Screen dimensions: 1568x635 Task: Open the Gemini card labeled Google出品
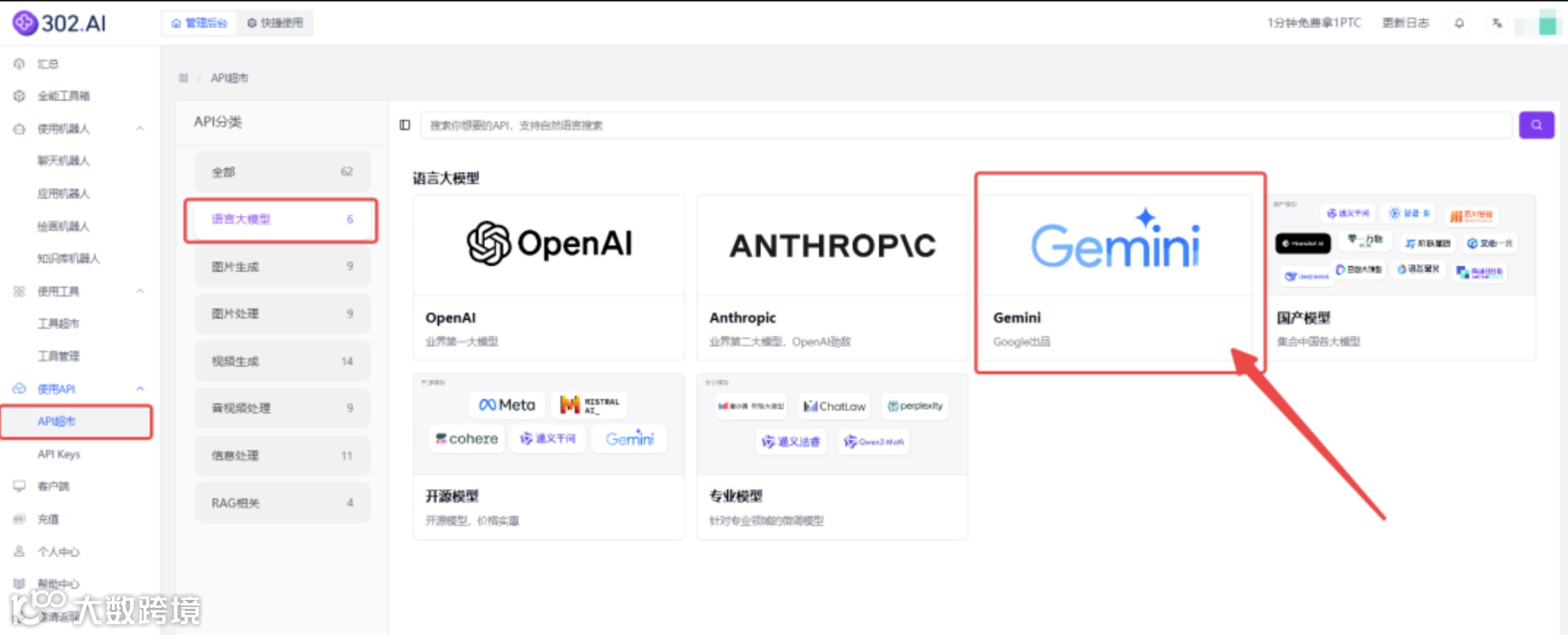coord(1116,278)
